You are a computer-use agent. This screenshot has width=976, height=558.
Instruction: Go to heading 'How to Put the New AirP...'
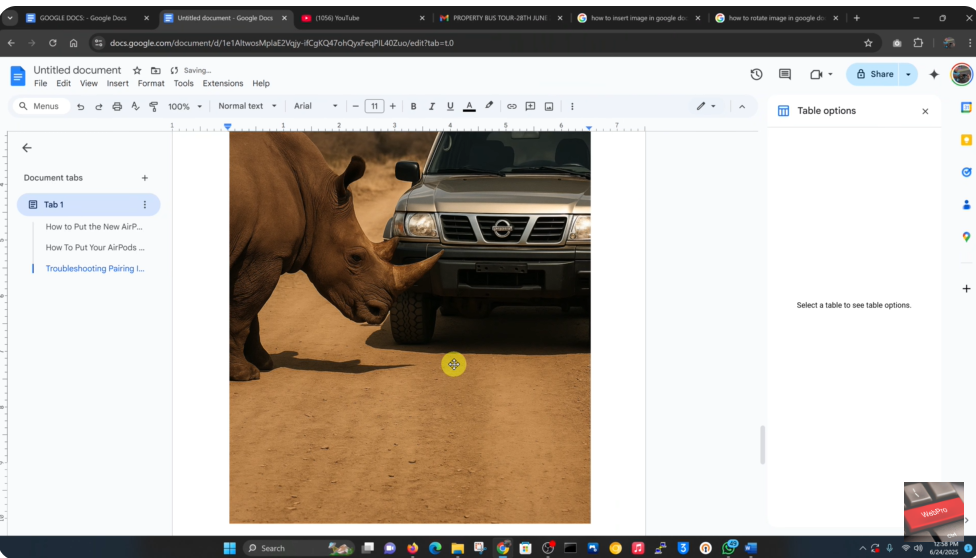pos(95,227)
